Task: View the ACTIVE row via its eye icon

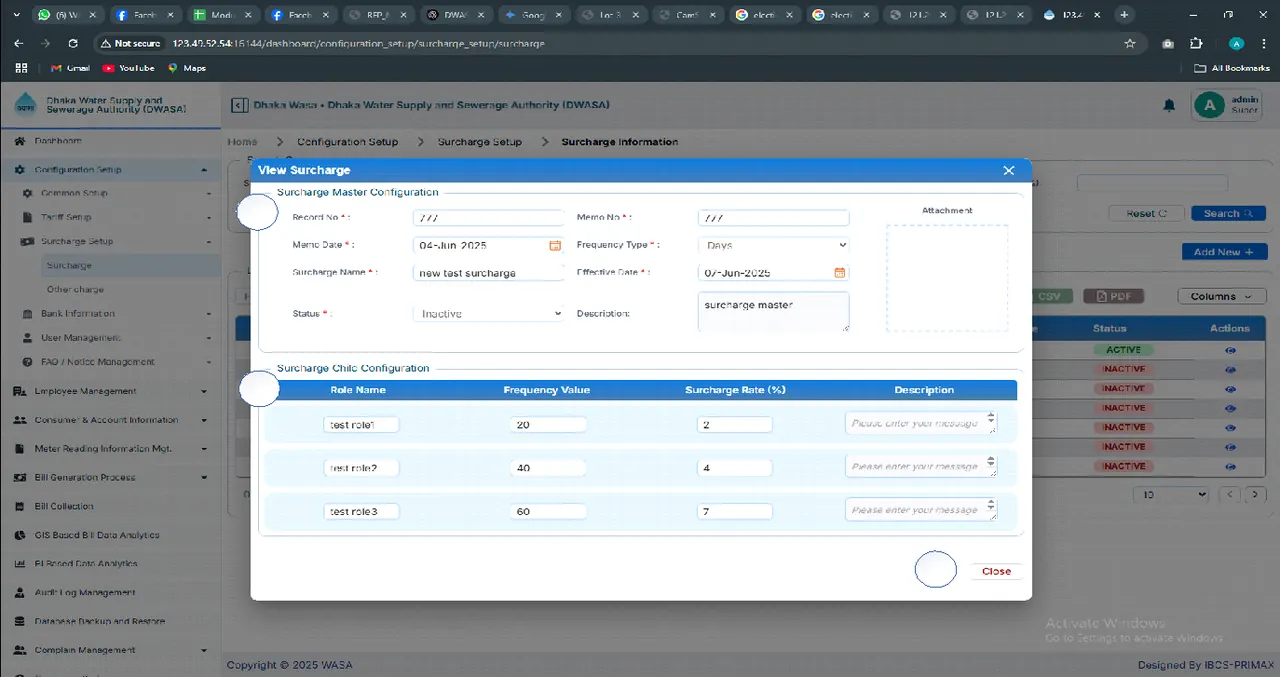Action: pyautogui.click(x=1229, y=350)
